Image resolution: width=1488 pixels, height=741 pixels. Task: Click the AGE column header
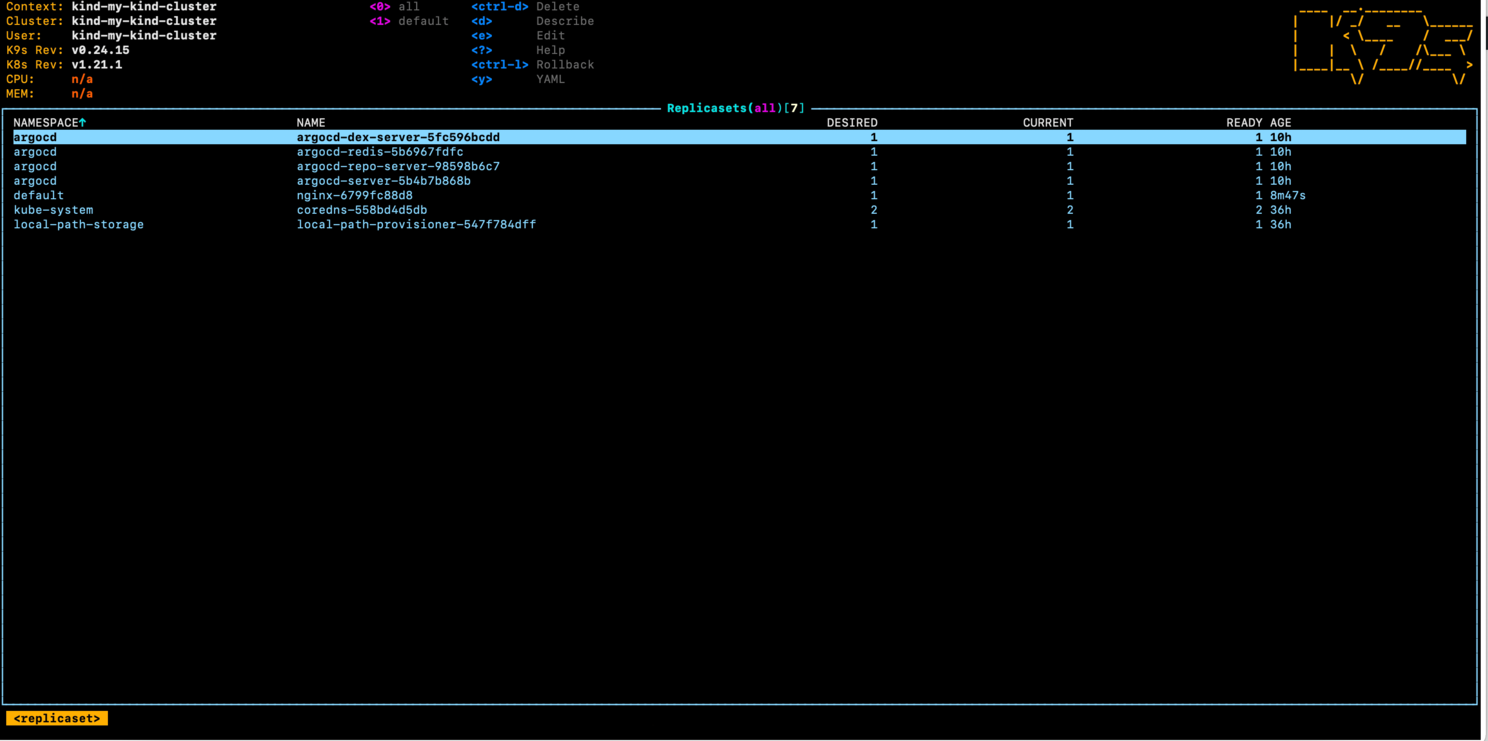pyautogui.click(x=1281, y=122)
